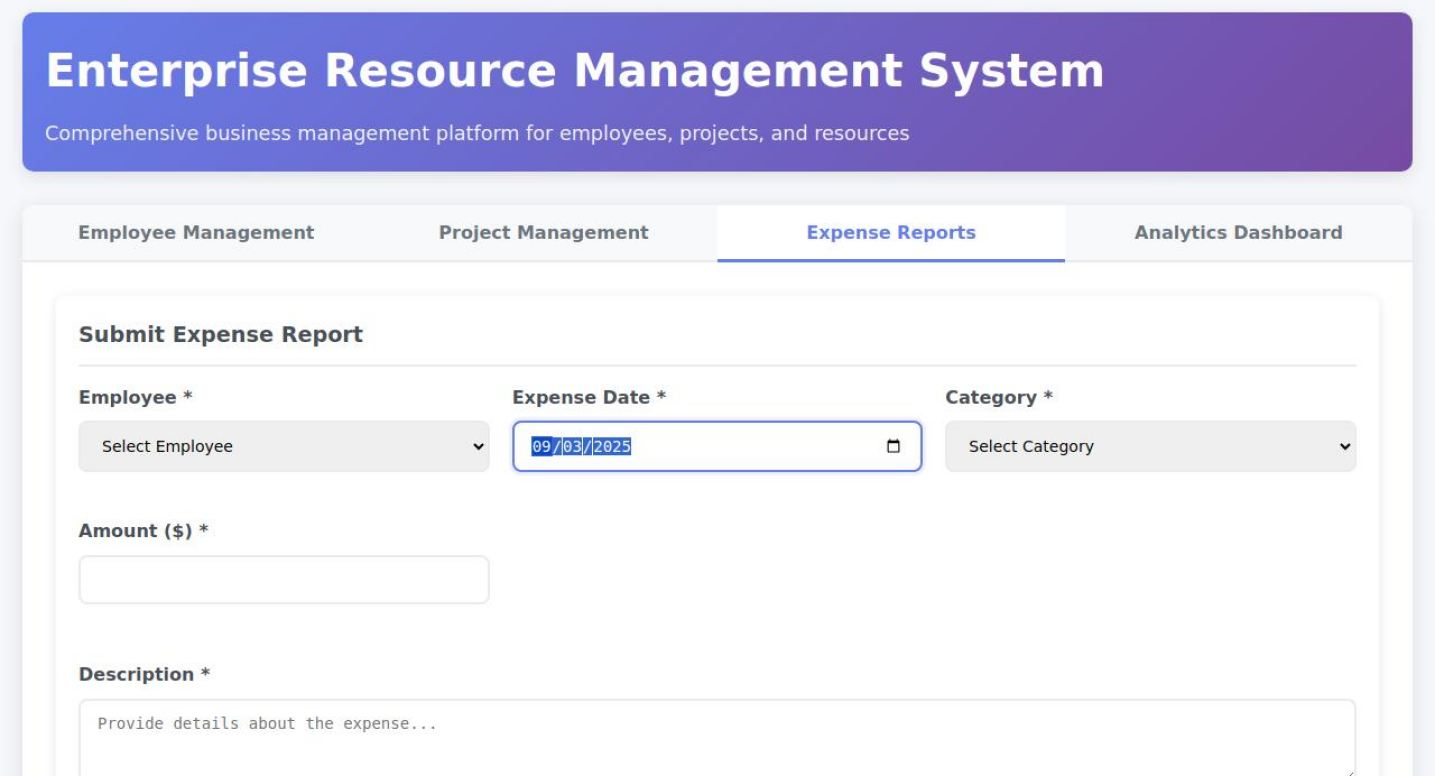Select the month segment of Expense Date
This screenshot has height=776, width=1435.
click(542, 447)
